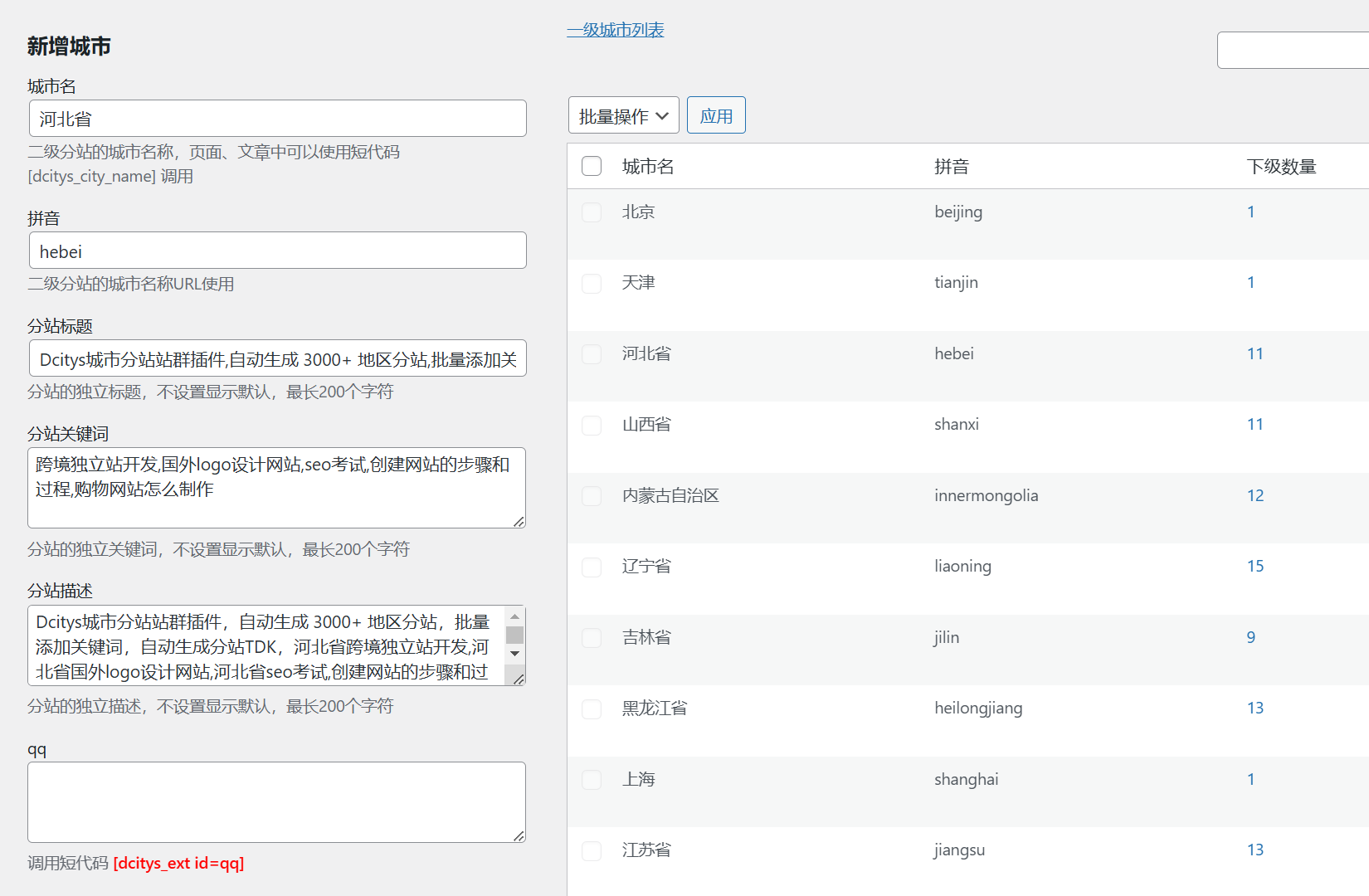The width and height of the screenshot is (1369, 896).
Task: Click the shanxi pinyin cell
Action: pyautogui.click(x=957, y=424)
